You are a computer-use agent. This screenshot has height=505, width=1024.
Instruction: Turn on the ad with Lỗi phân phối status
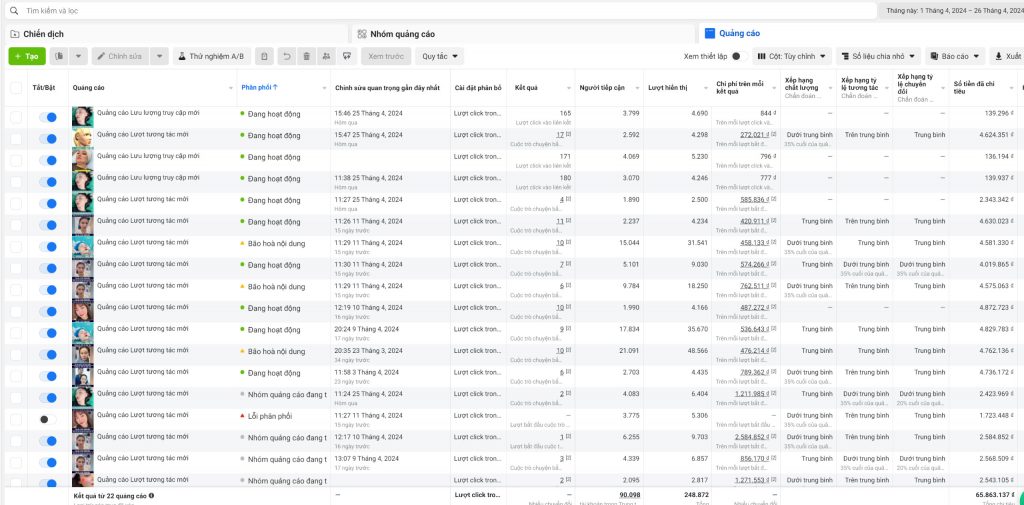pos(48,419)
